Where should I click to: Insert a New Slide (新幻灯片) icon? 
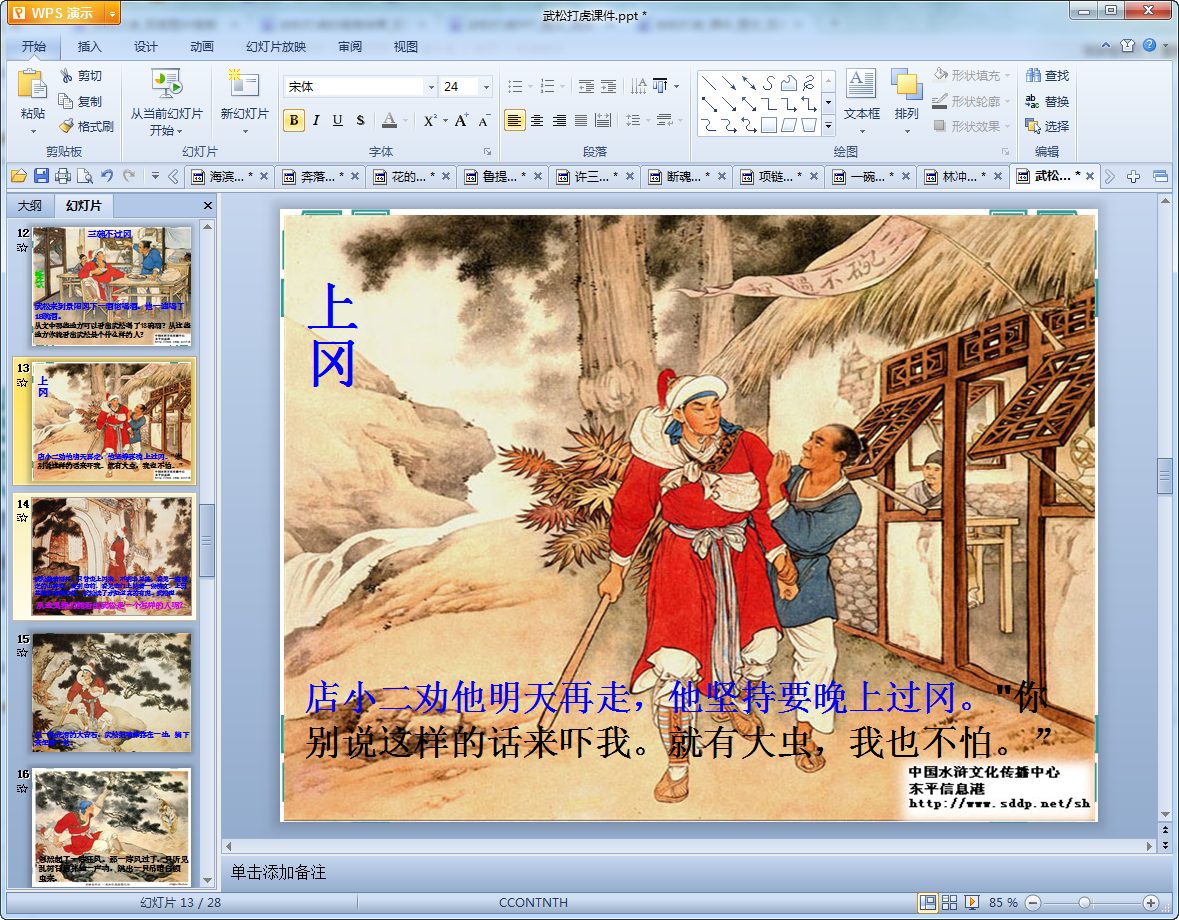(x=244, y=84)
